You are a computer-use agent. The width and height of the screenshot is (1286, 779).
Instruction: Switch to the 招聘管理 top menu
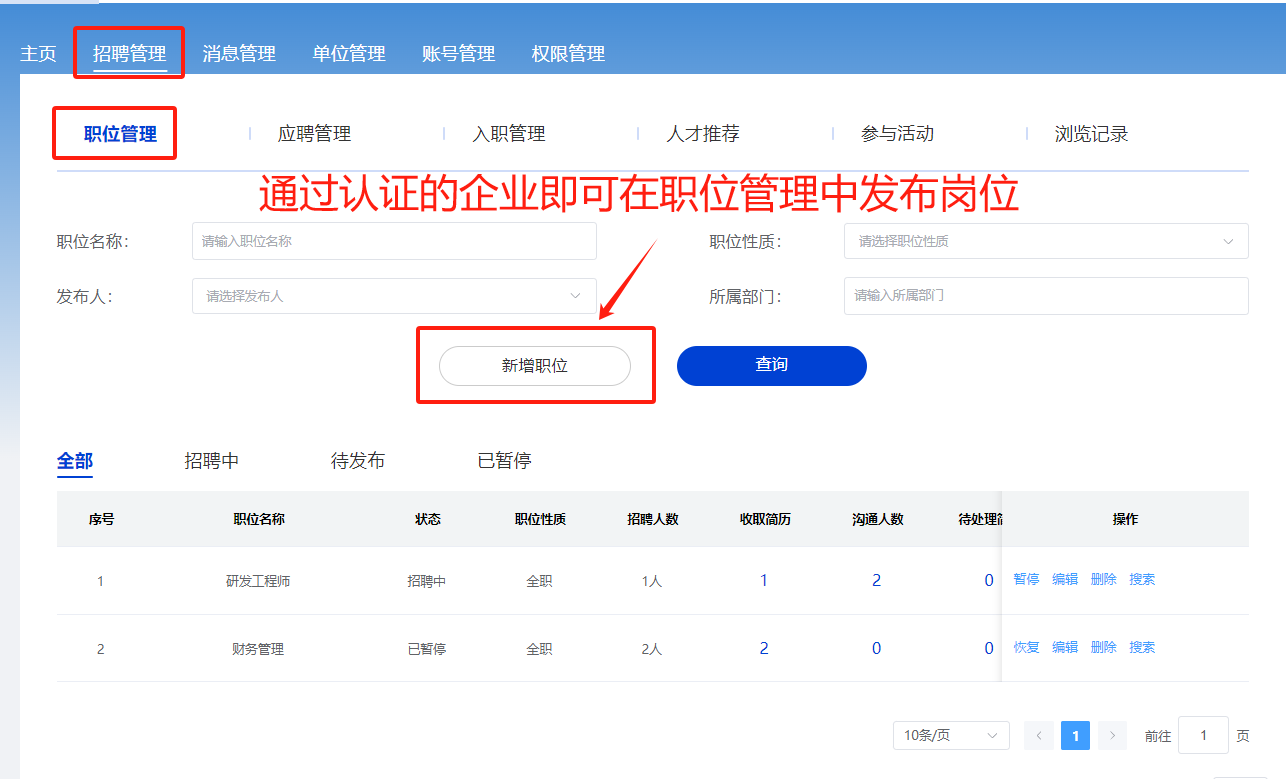(129, 53)
